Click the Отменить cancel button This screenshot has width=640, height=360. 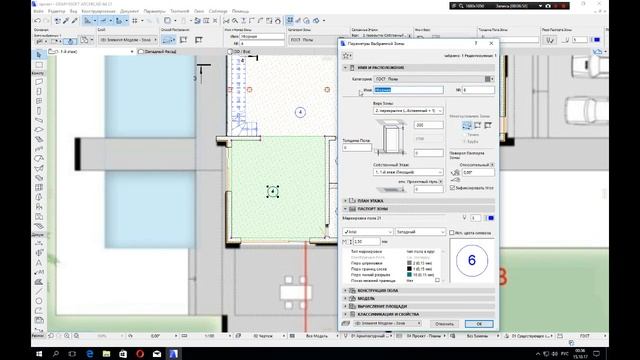[x=444, y=324]
